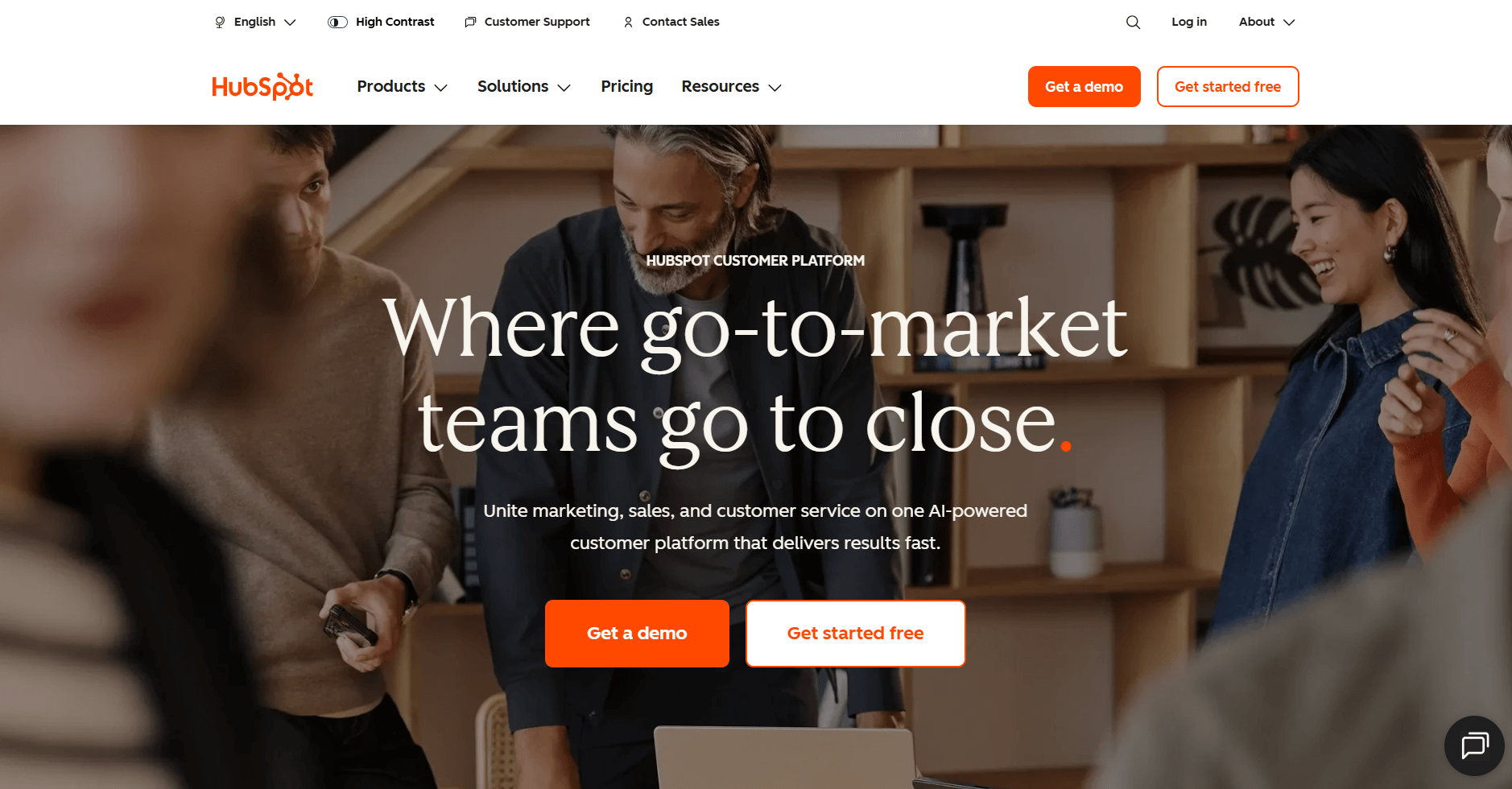The height and width of the screenshot is (789, 1512).
Task: Click the Customer Support link text
Action: click(537, 22)
